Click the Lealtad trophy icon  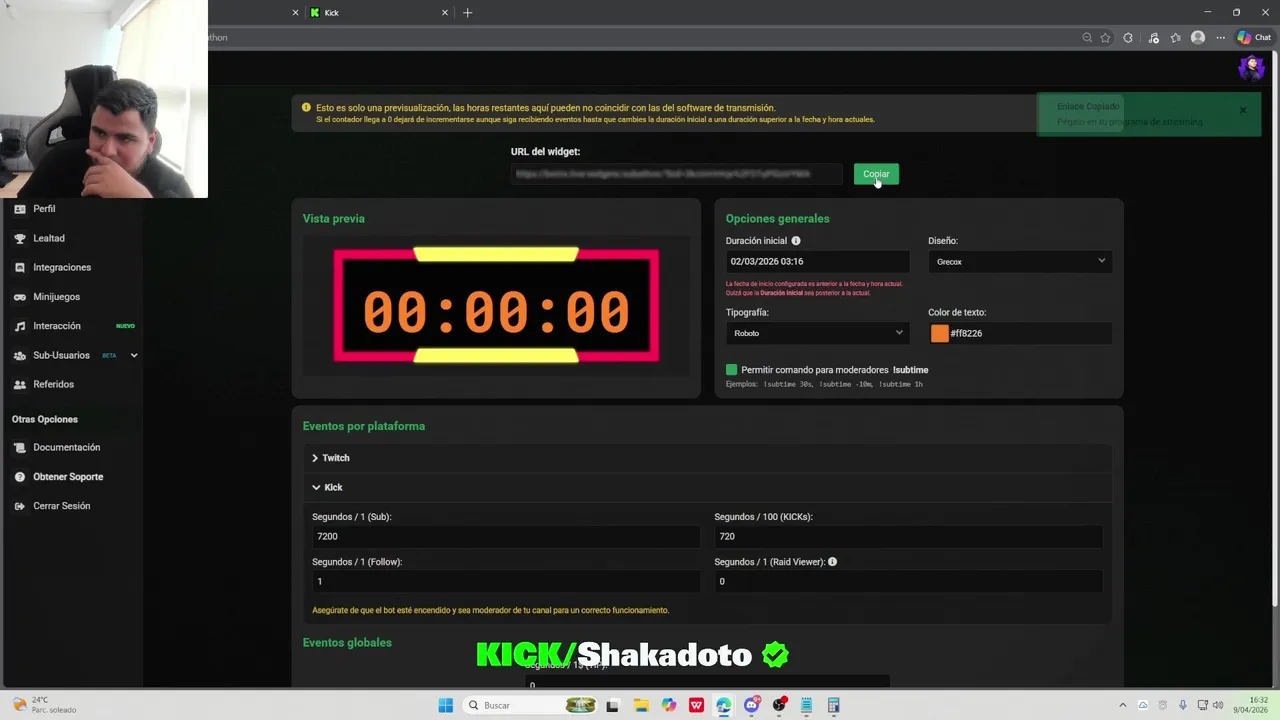point(20,238)
